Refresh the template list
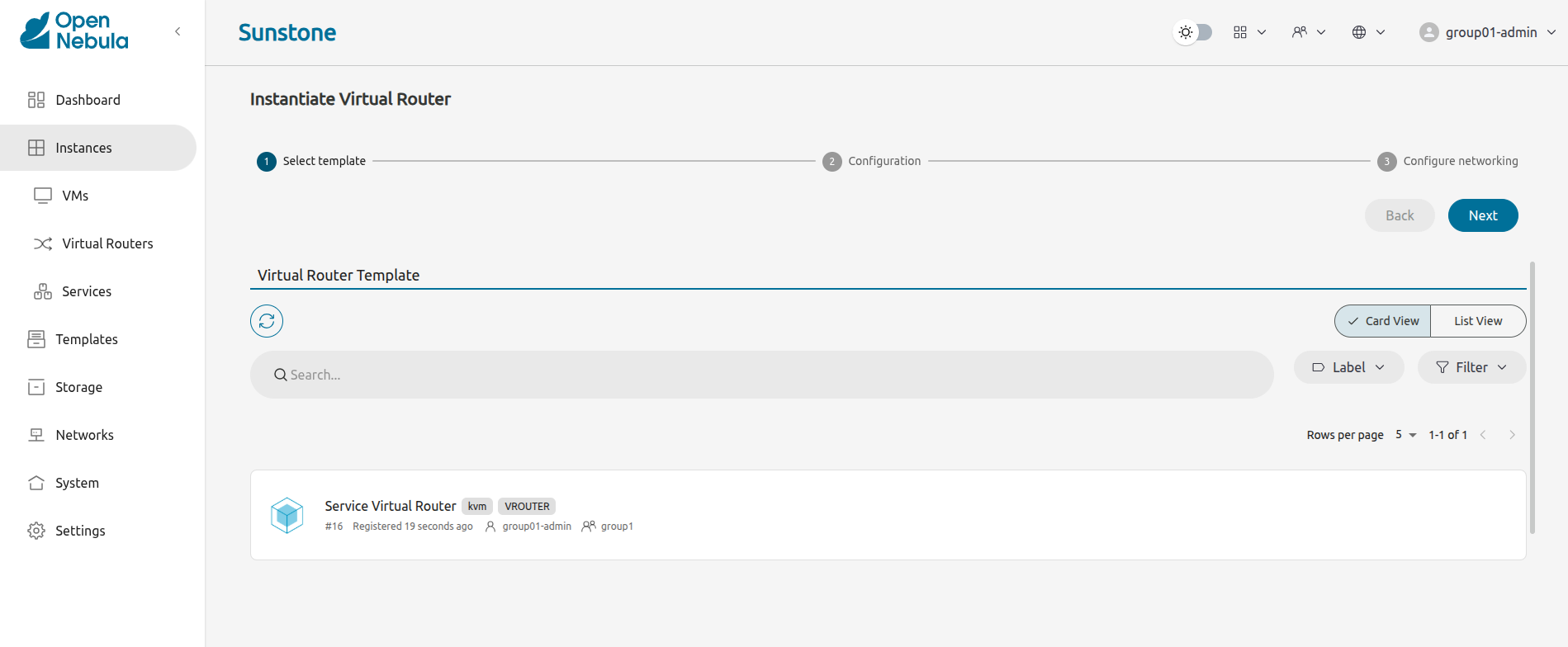Viewport: 1568px width, 647px height. [266, 321]
